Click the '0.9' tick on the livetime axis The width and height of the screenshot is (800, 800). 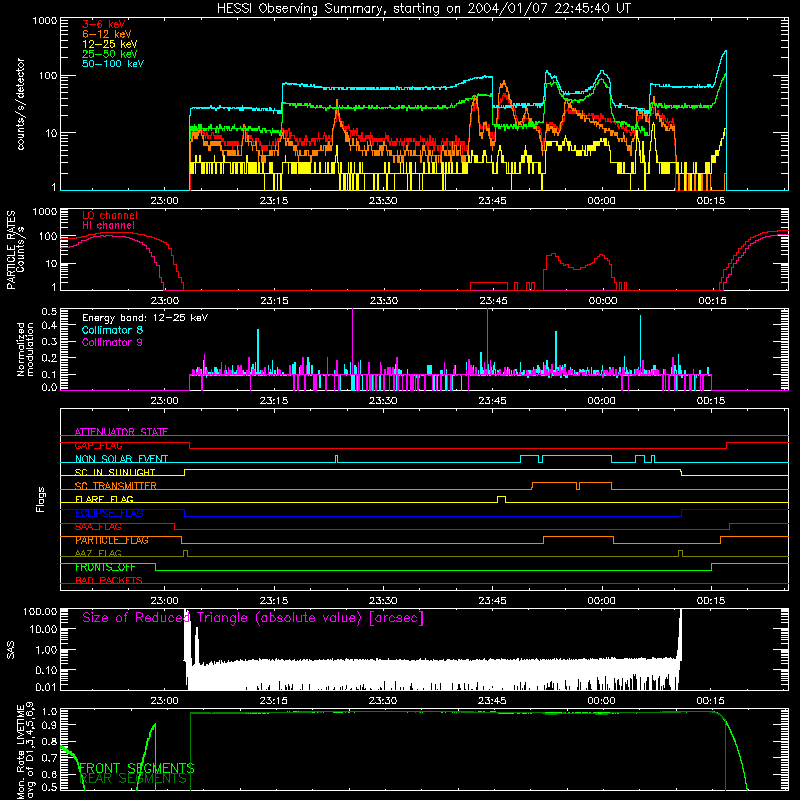point(49,725)
